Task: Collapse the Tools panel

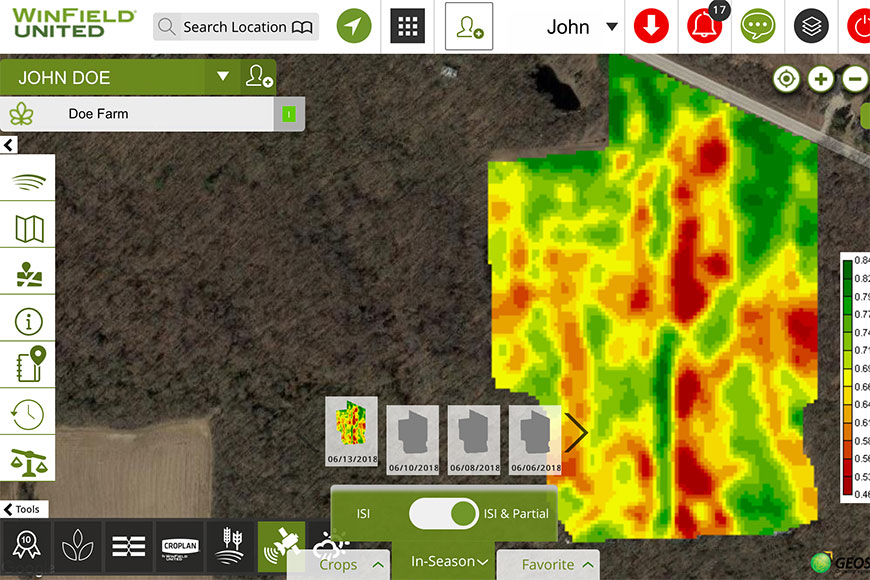Action: [x=21, y=509]
